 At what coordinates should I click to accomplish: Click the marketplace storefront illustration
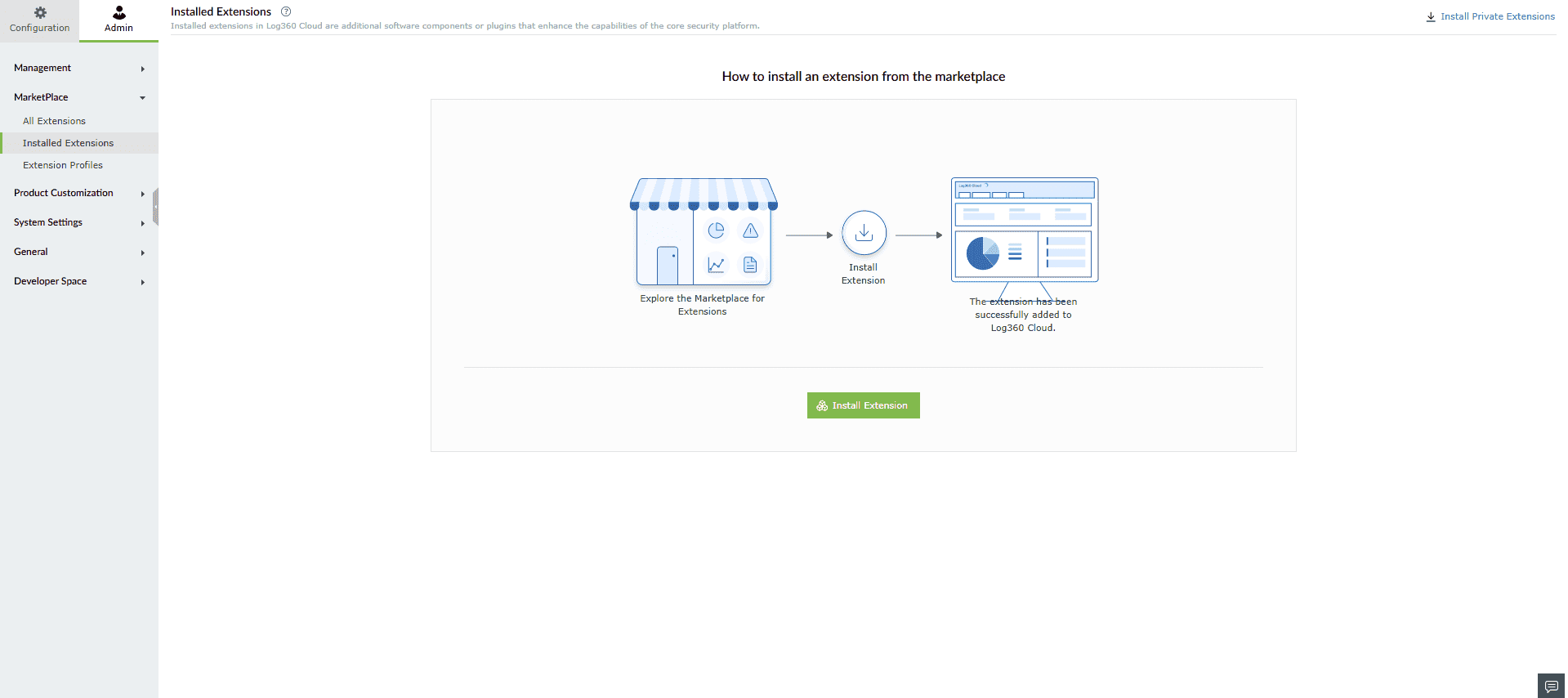pyautogui.click(x=704, y=231)
